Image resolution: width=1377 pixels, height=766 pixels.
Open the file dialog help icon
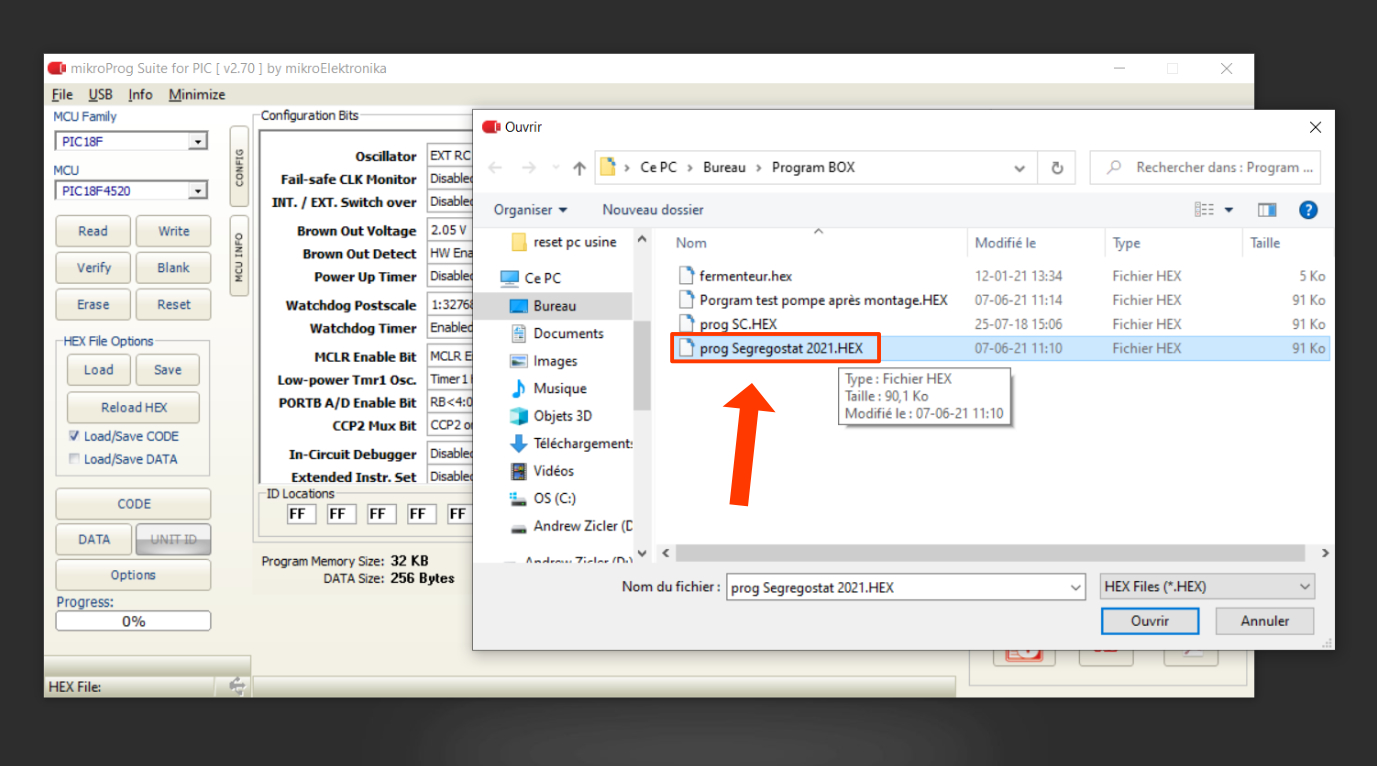point(1308,210)
